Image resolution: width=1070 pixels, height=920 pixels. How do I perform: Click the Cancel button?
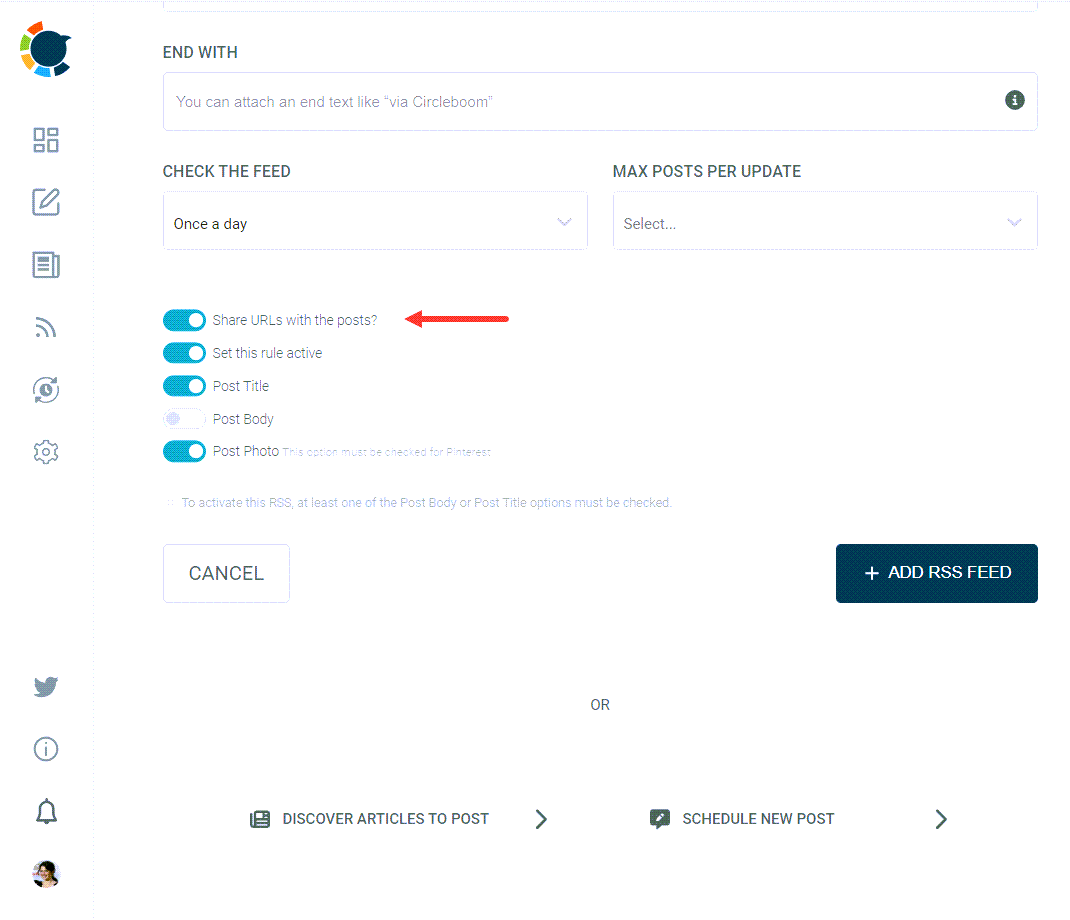coord(226,573)
